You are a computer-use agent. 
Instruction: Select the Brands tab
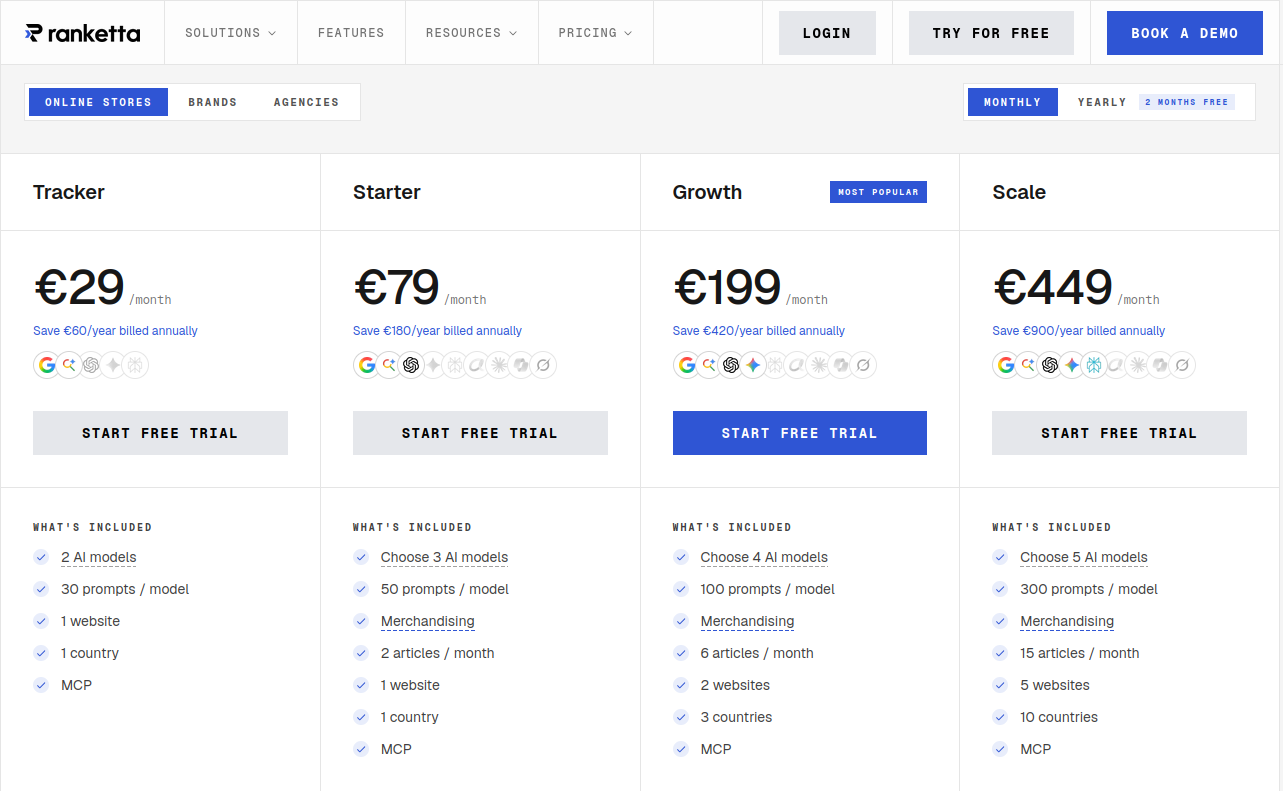tap(213, 102)
